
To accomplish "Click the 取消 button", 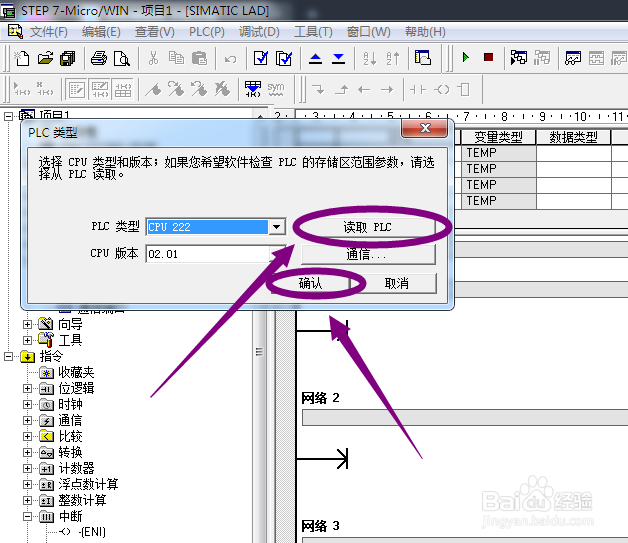I will (397, 283).
